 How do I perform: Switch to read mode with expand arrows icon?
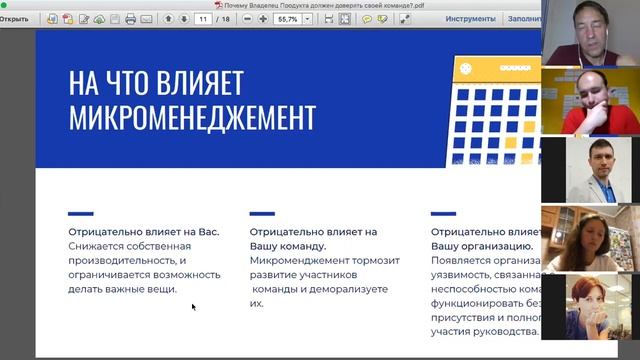click(405, 19)
